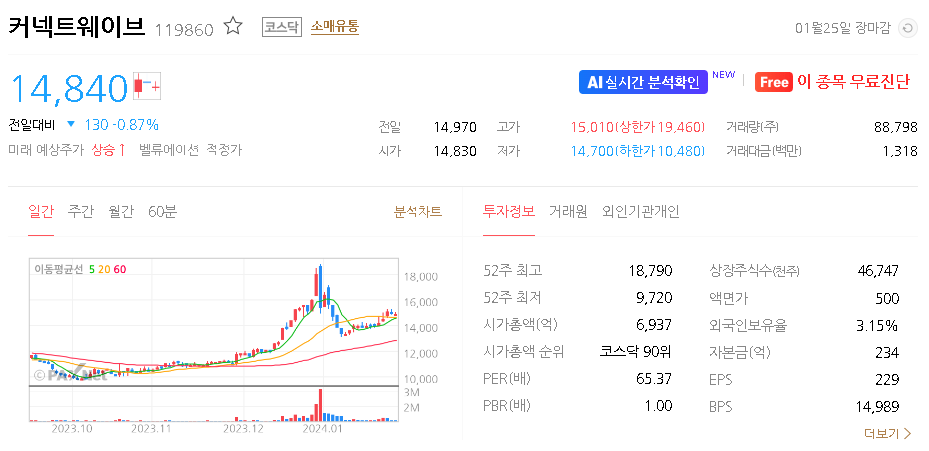Click 벨류에이션 적정가 link

(191, 150)
